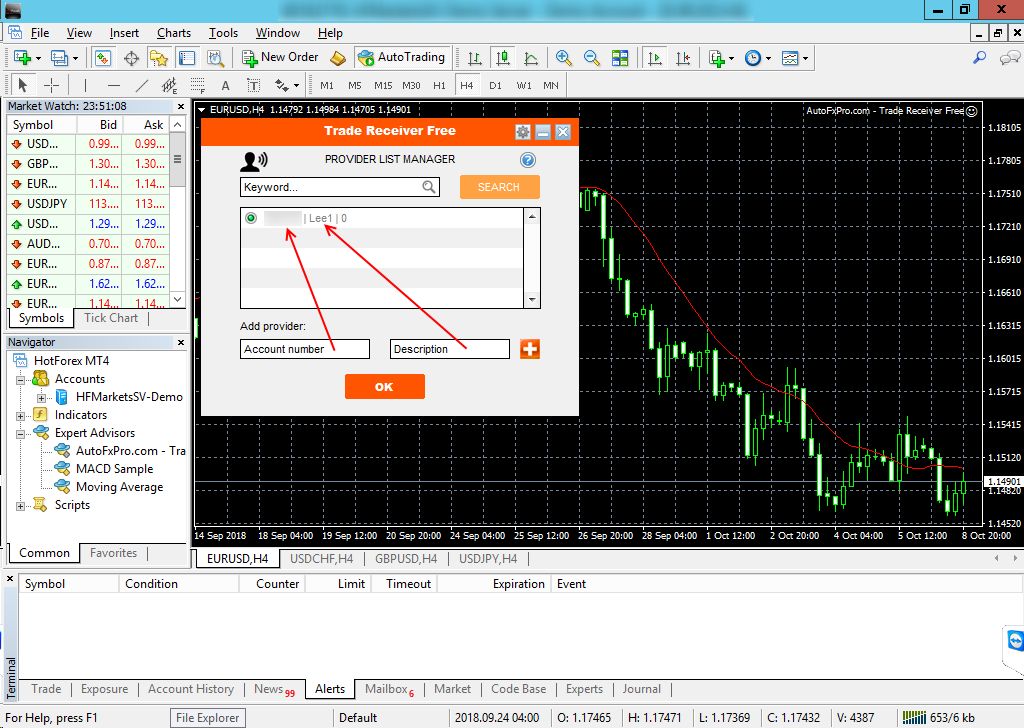Open the Provider List Manager help icon

point(528,160)
